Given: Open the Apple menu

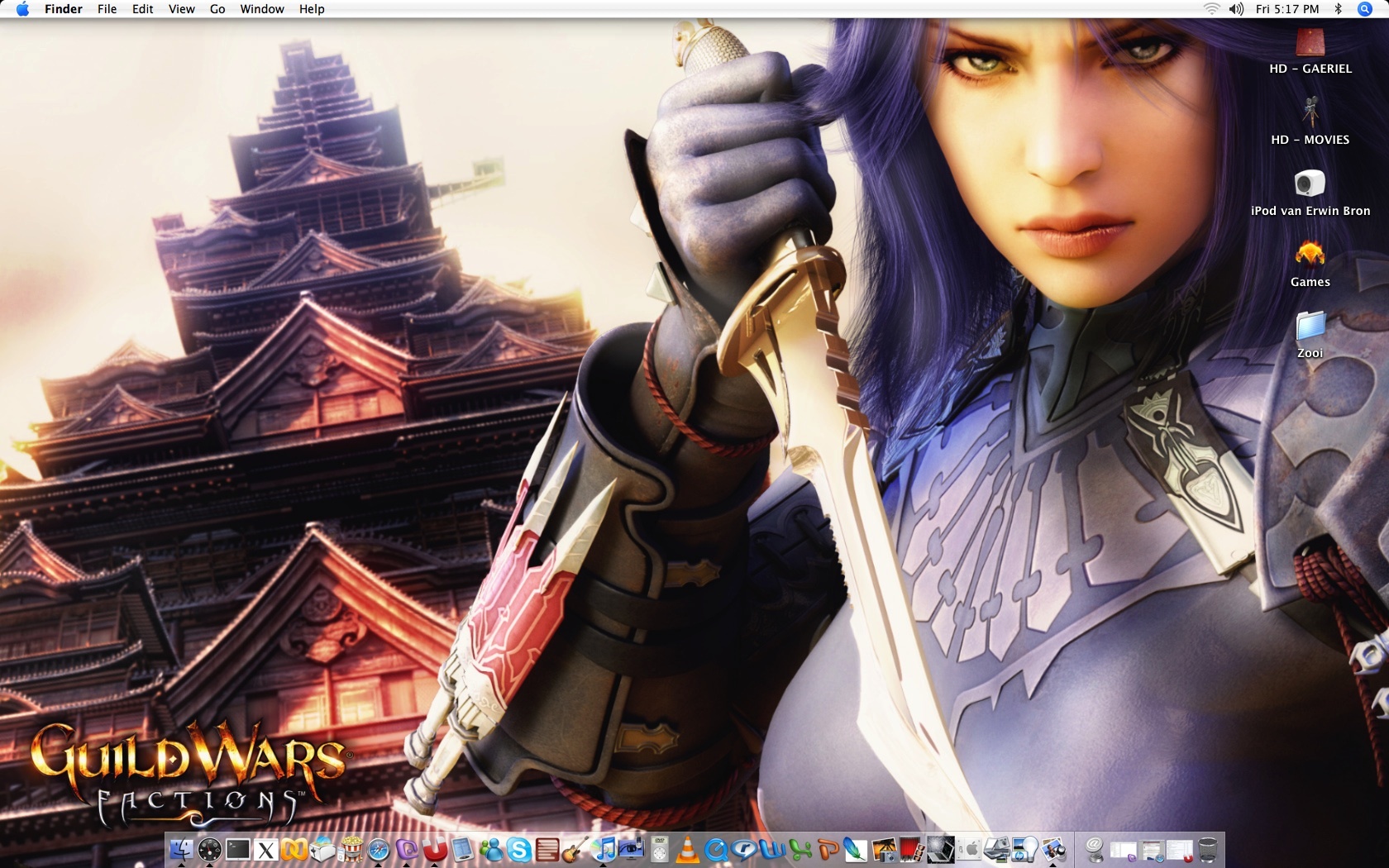Looking at the screenshot, I should click(x=22, y=9).
